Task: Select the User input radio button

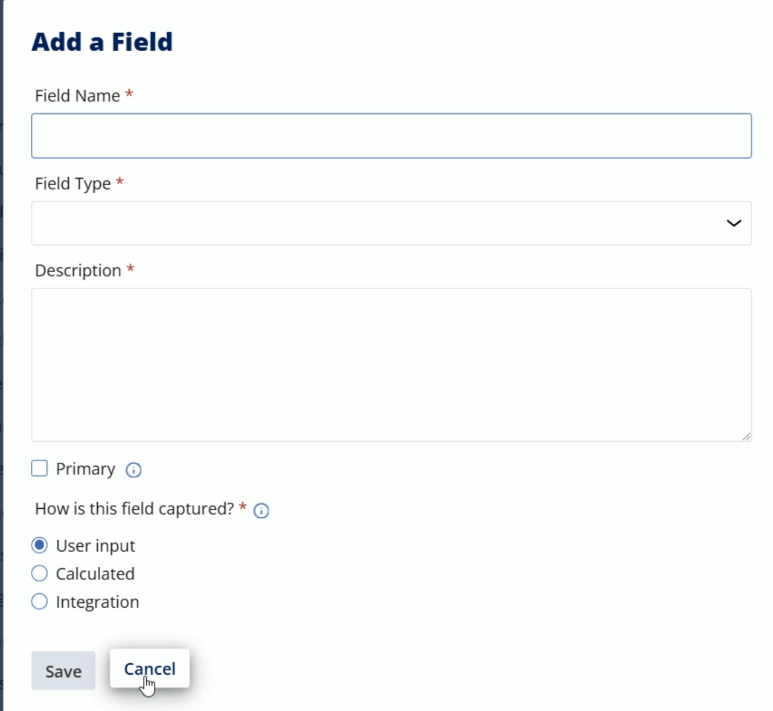Action: [39, 545]
